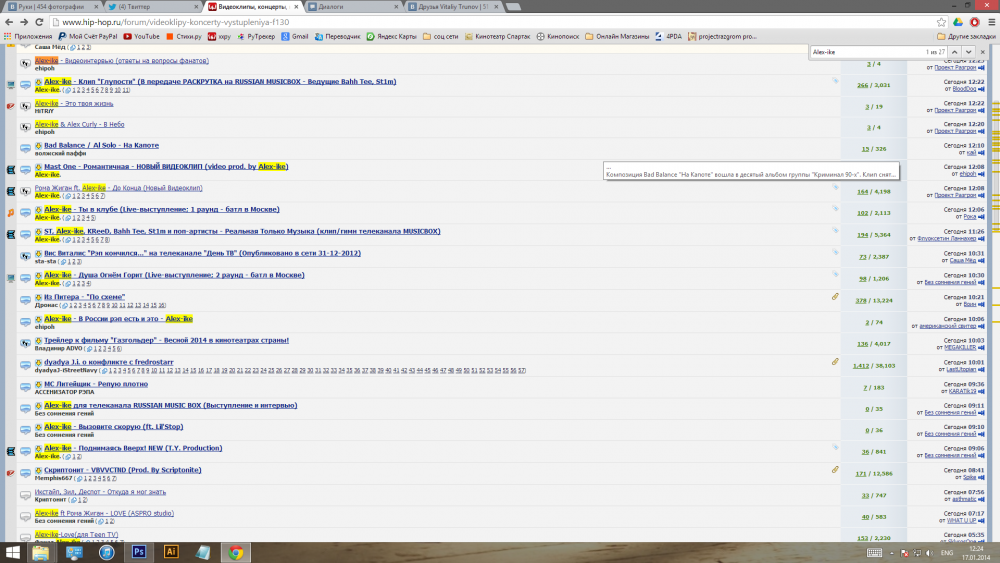Open thread Bad Balance / Al Solo На Капоте

(x=101, y=145)
